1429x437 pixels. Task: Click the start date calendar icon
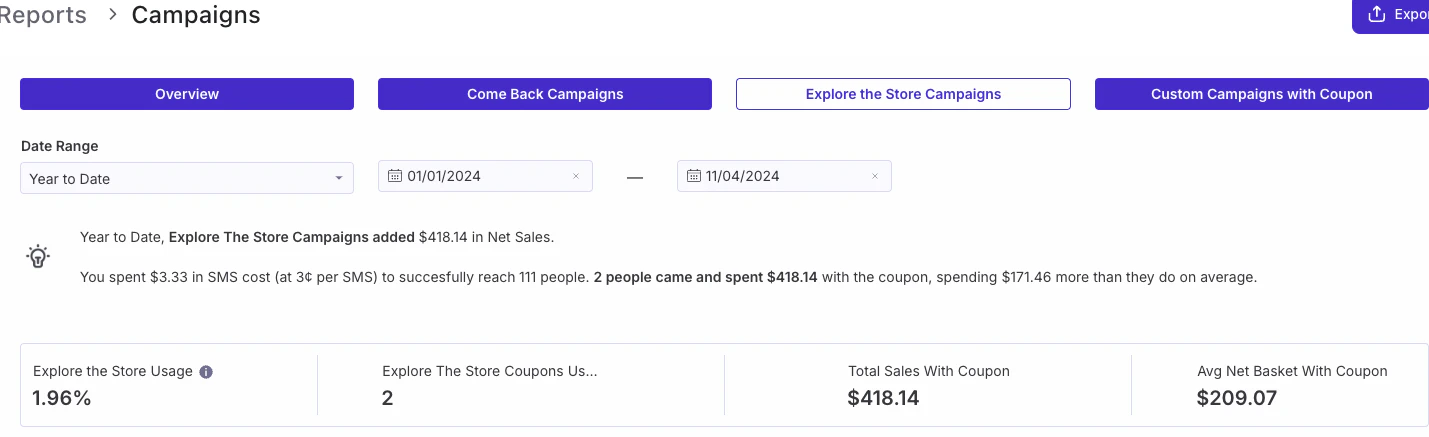click(394, 176)
